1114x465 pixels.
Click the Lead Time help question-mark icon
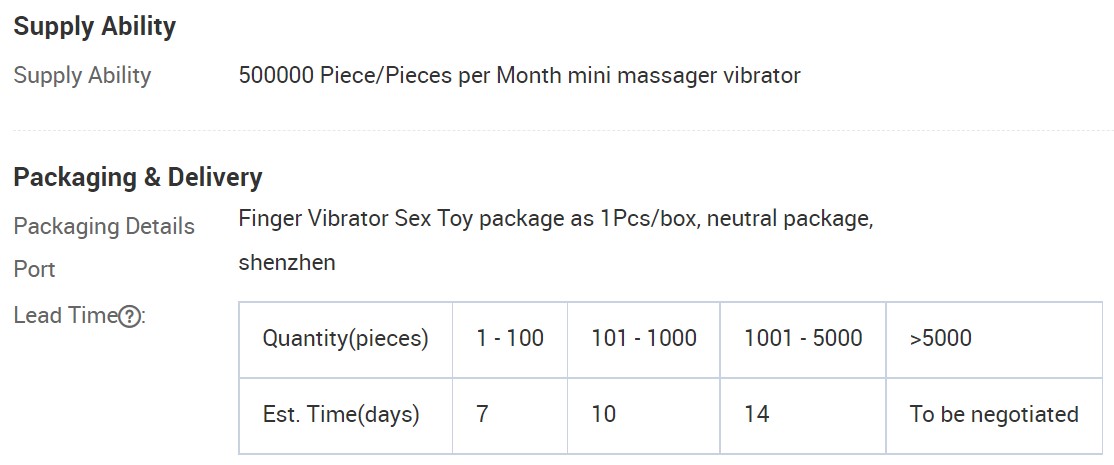point(129,316)
